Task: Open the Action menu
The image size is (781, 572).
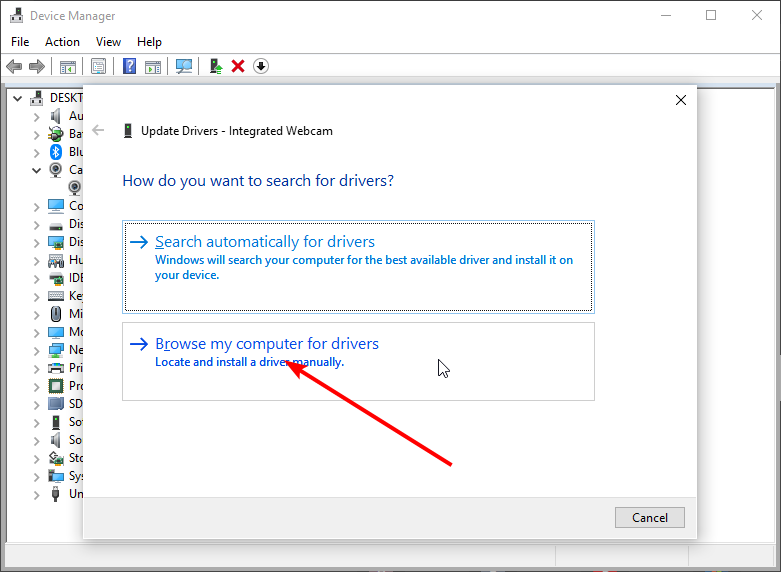Action: (x=62, y=42)
